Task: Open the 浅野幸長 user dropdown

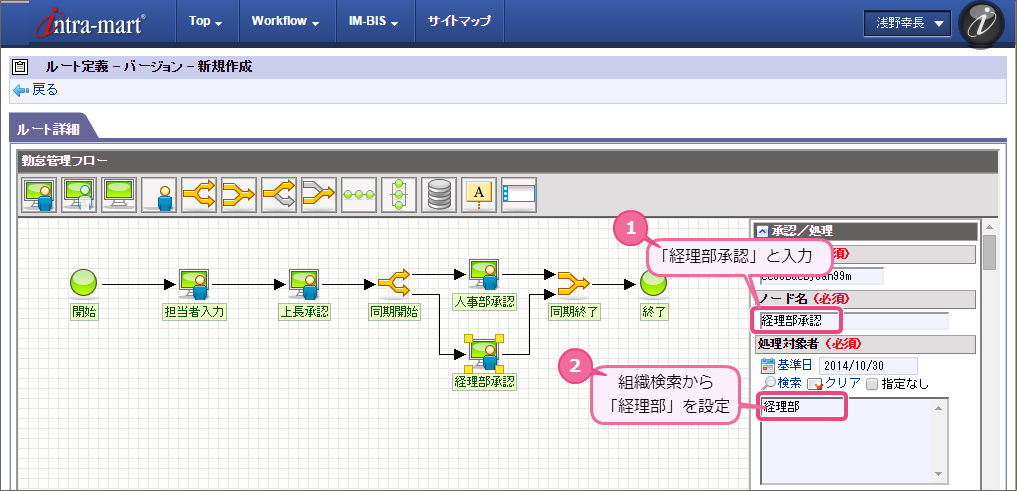Action: point(907,23)
